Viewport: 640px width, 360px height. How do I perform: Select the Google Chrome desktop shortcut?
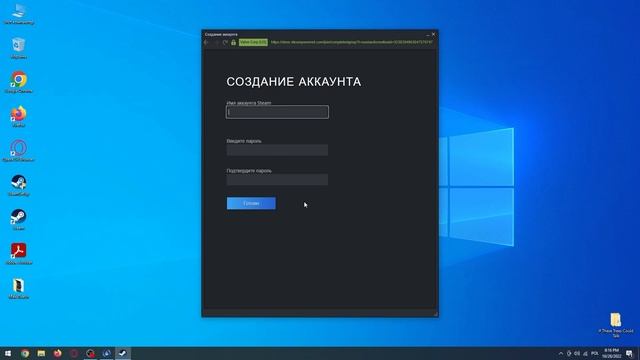19,82
